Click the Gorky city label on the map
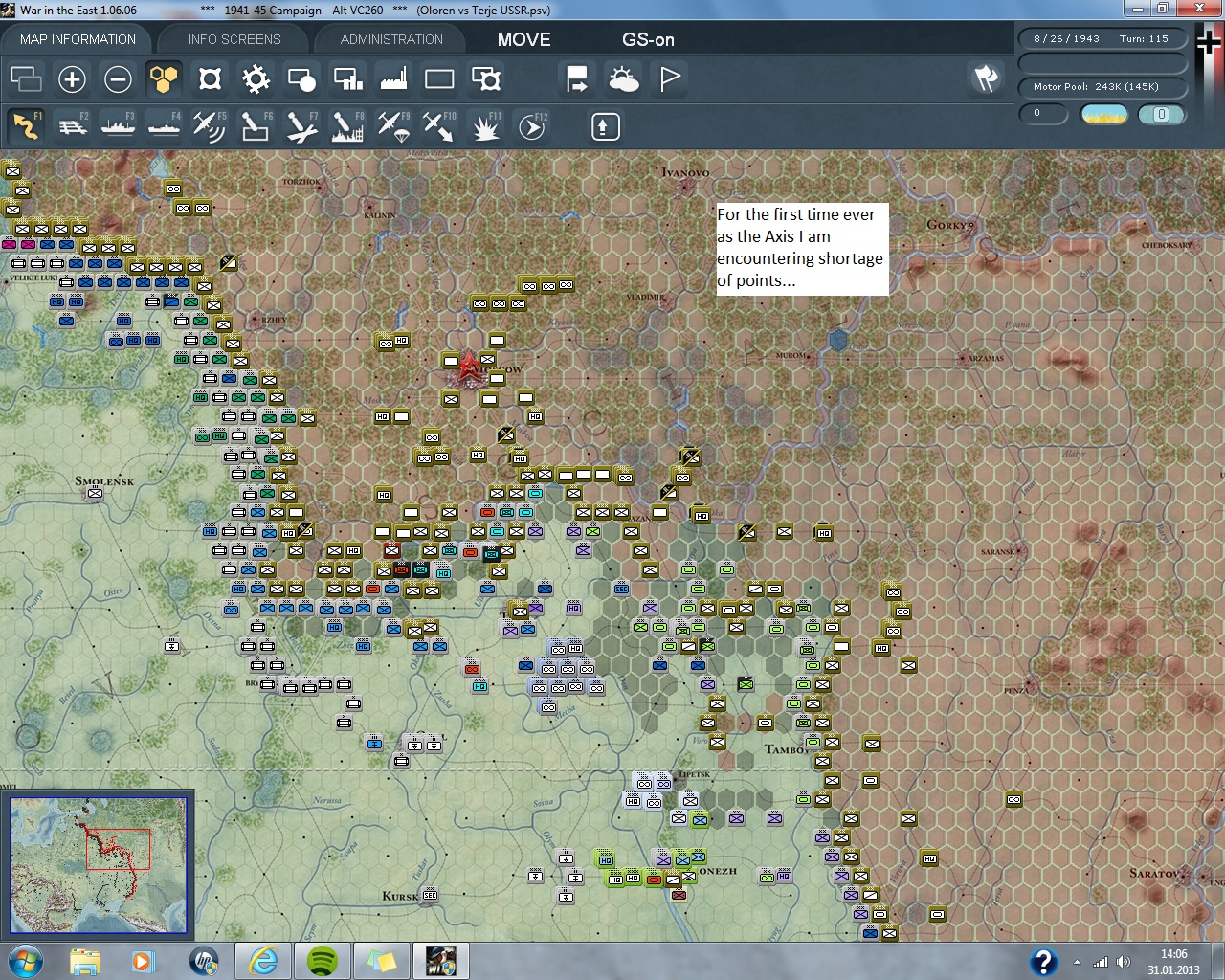 (948, 224)
